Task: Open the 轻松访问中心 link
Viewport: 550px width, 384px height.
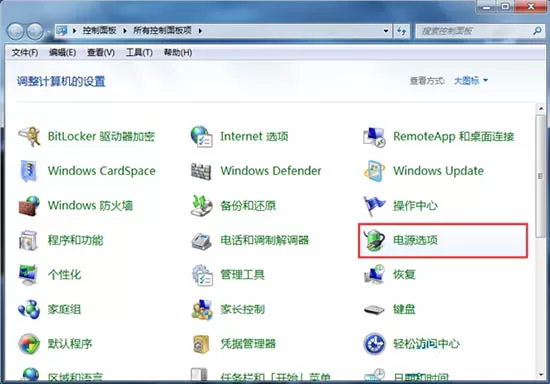Action: point(426,344)
